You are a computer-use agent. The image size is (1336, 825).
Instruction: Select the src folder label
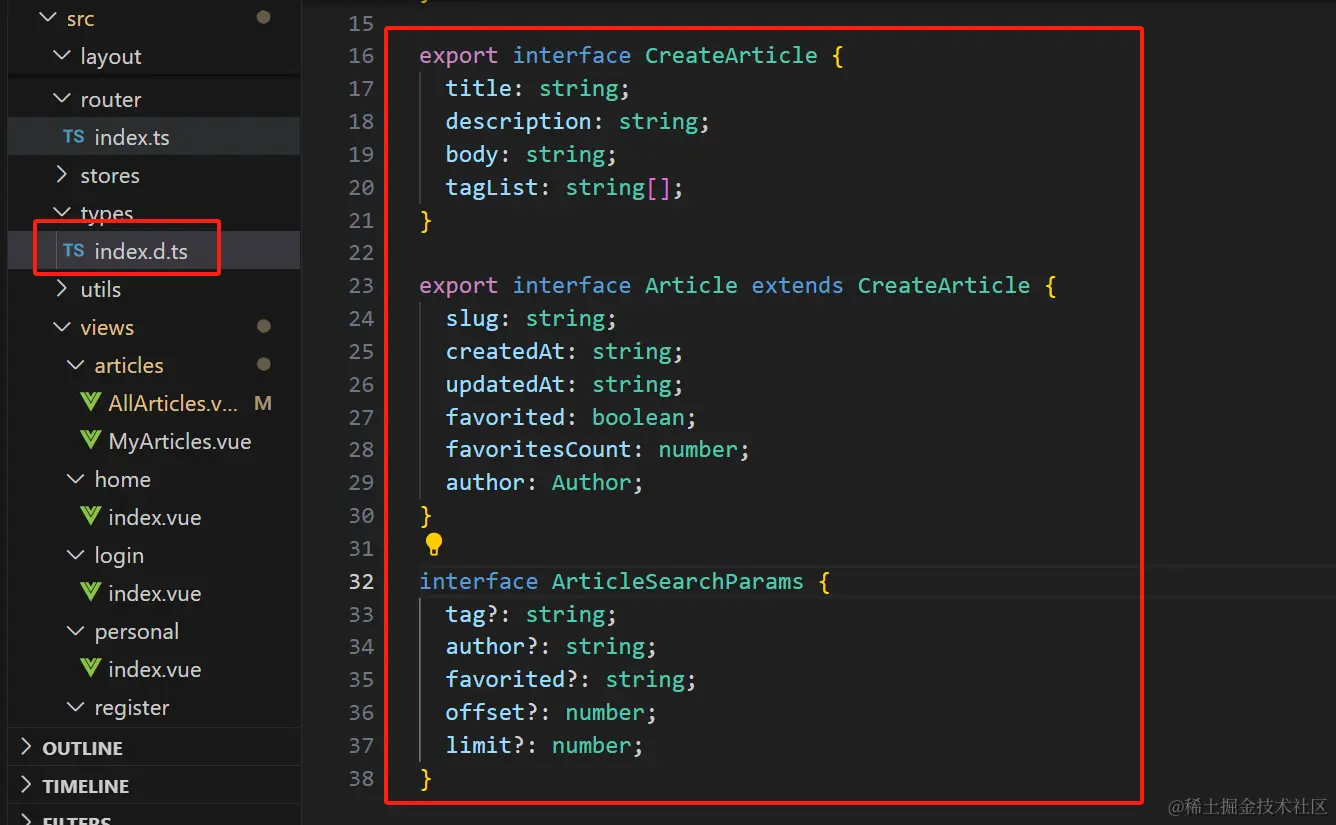(x=80, y=19)
